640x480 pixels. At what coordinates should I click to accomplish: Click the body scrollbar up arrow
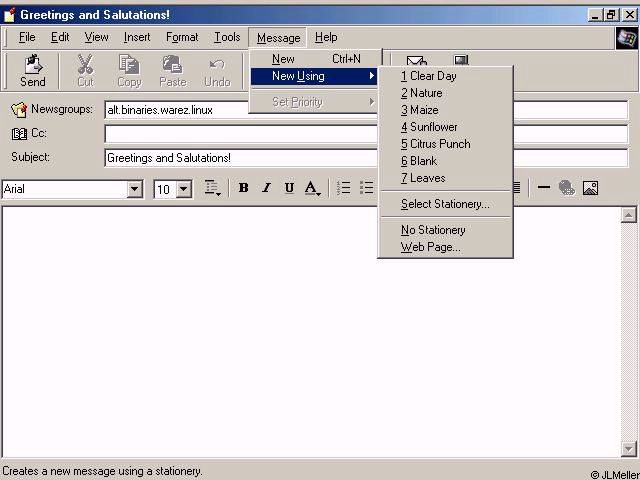click(x=629, y=216)
